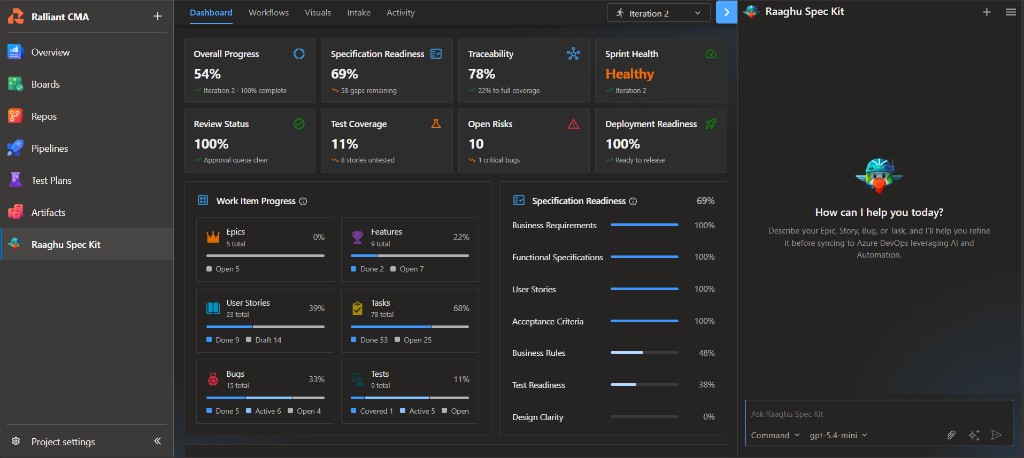Switch to the Intake tab
The width and height of the screenshot is (1024, 458).
359,12
